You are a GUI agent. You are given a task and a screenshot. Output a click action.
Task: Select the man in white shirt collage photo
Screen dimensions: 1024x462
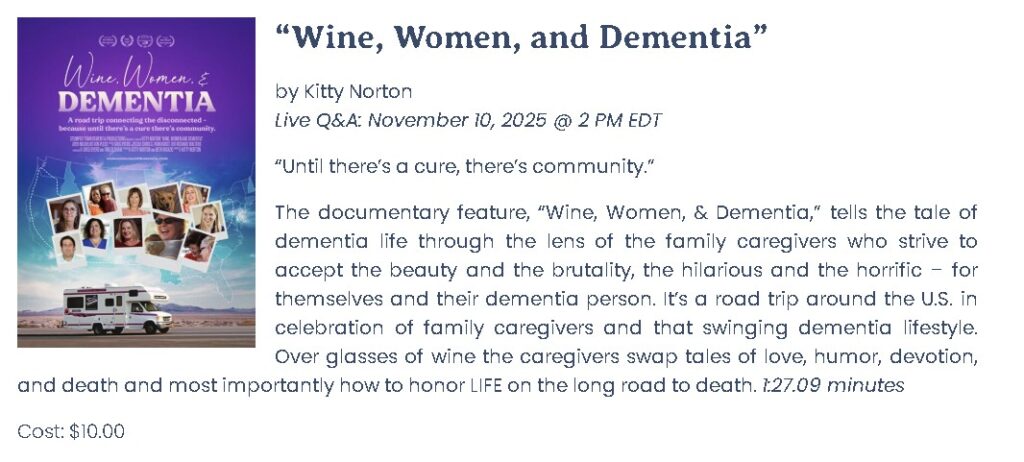click(69, 249)
